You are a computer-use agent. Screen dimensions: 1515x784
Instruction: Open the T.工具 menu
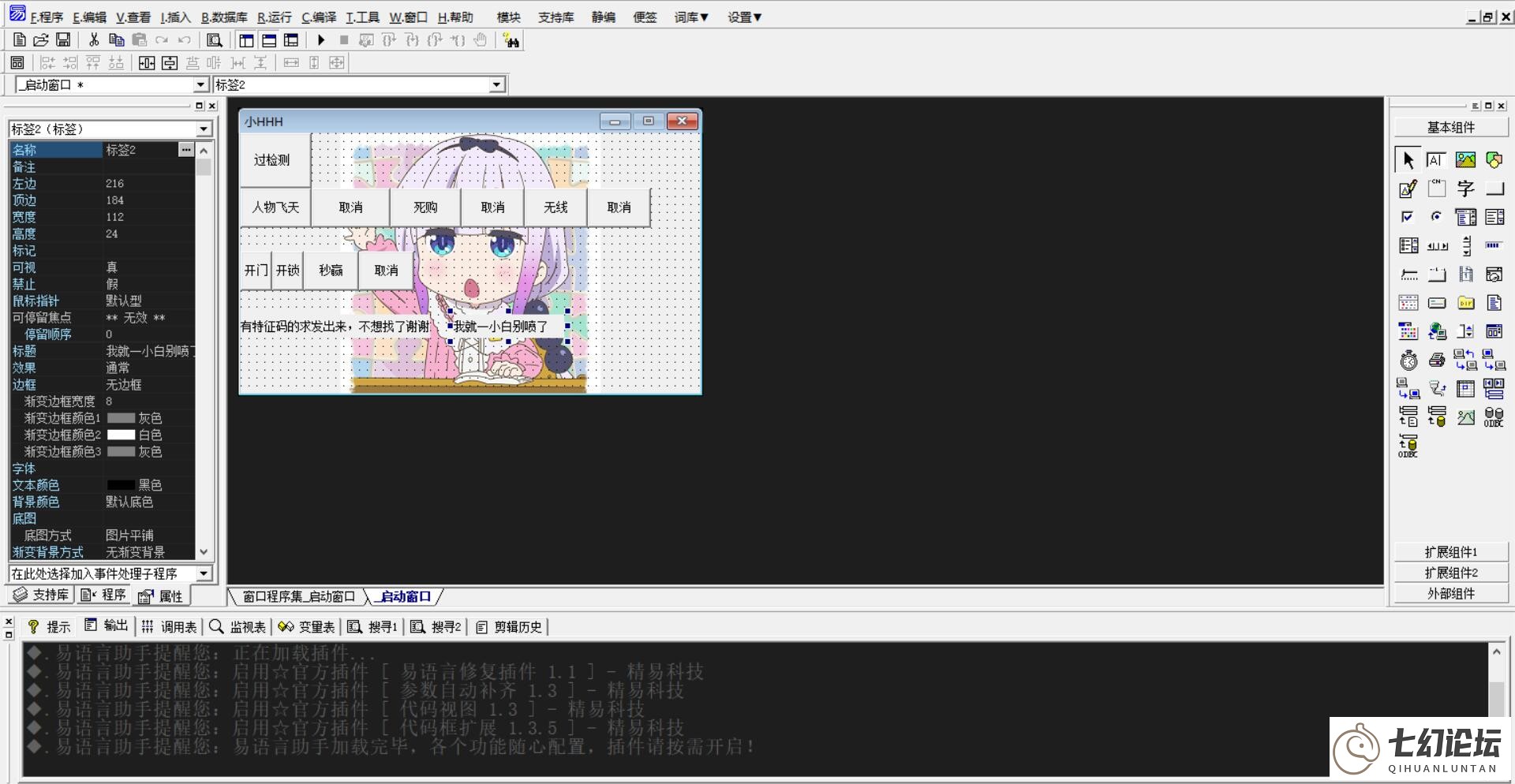pos(362,17)
